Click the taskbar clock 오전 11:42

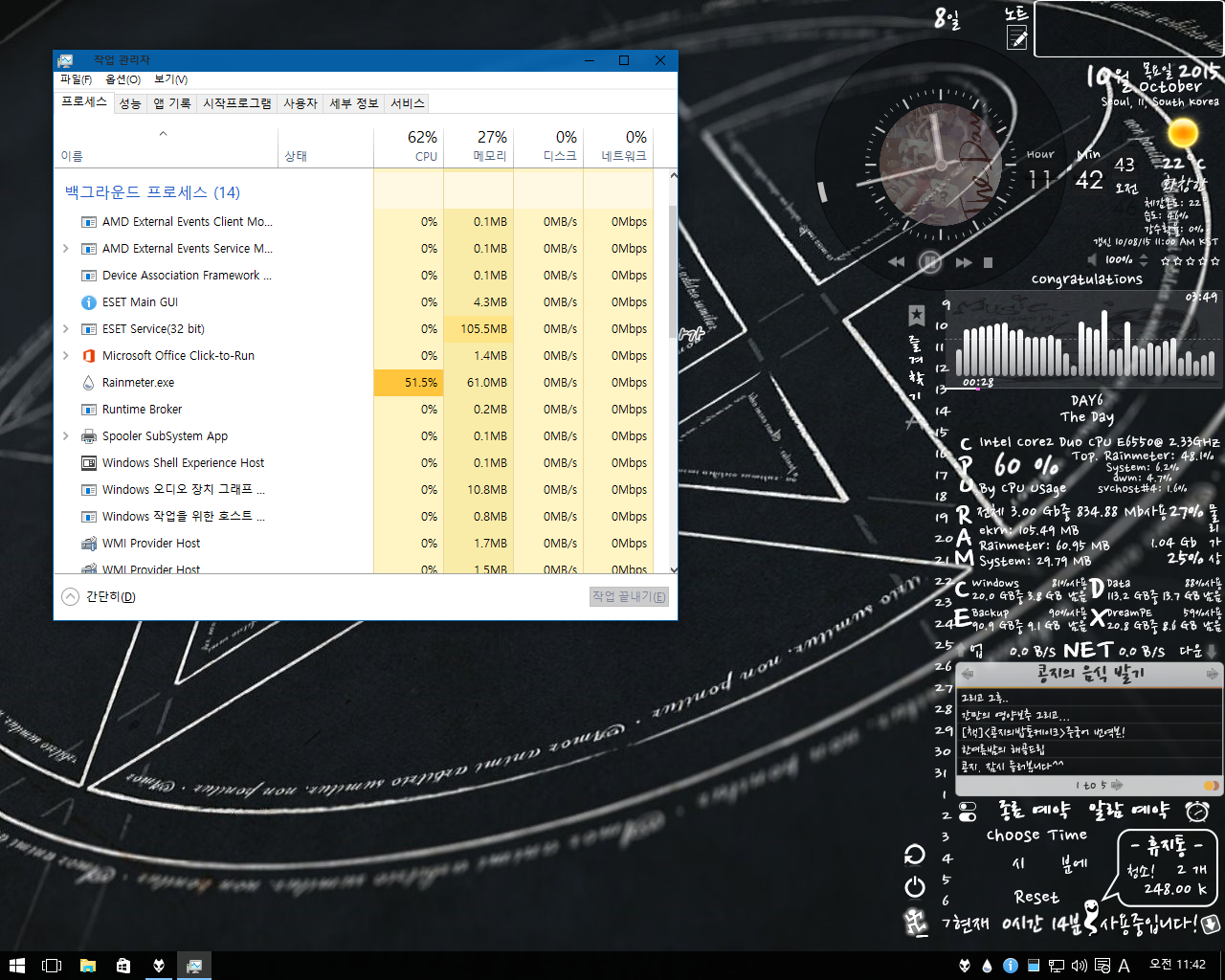[1178, 965]
